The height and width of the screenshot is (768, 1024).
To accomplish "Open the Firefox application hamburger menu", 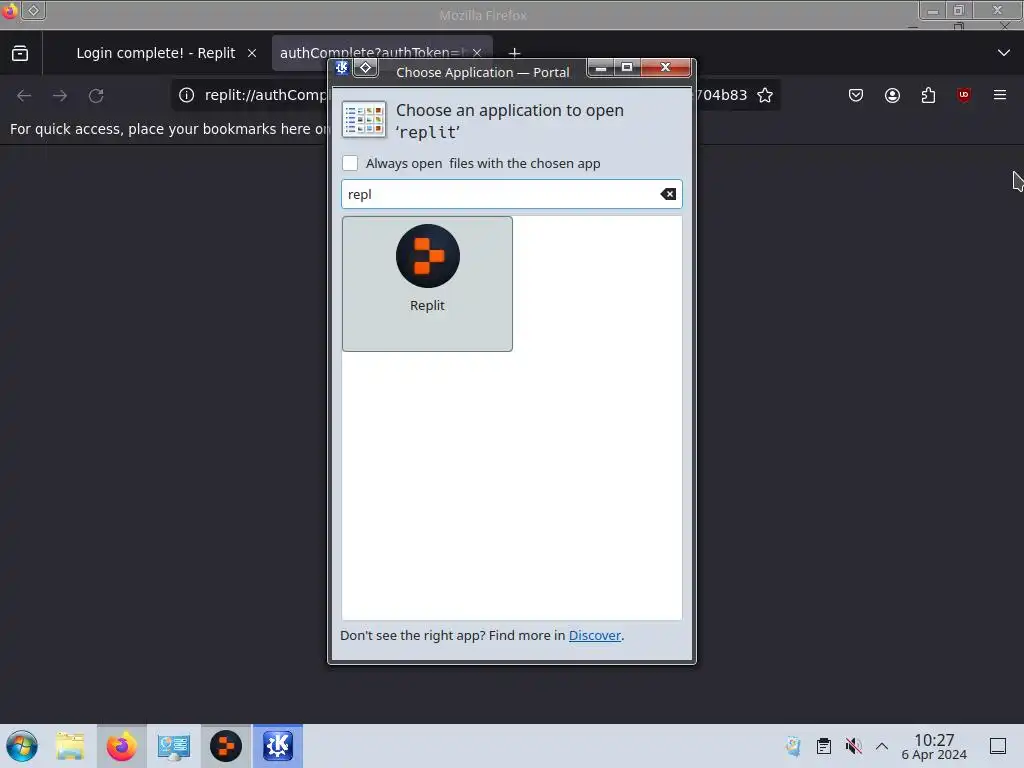I will (1000, 95).
